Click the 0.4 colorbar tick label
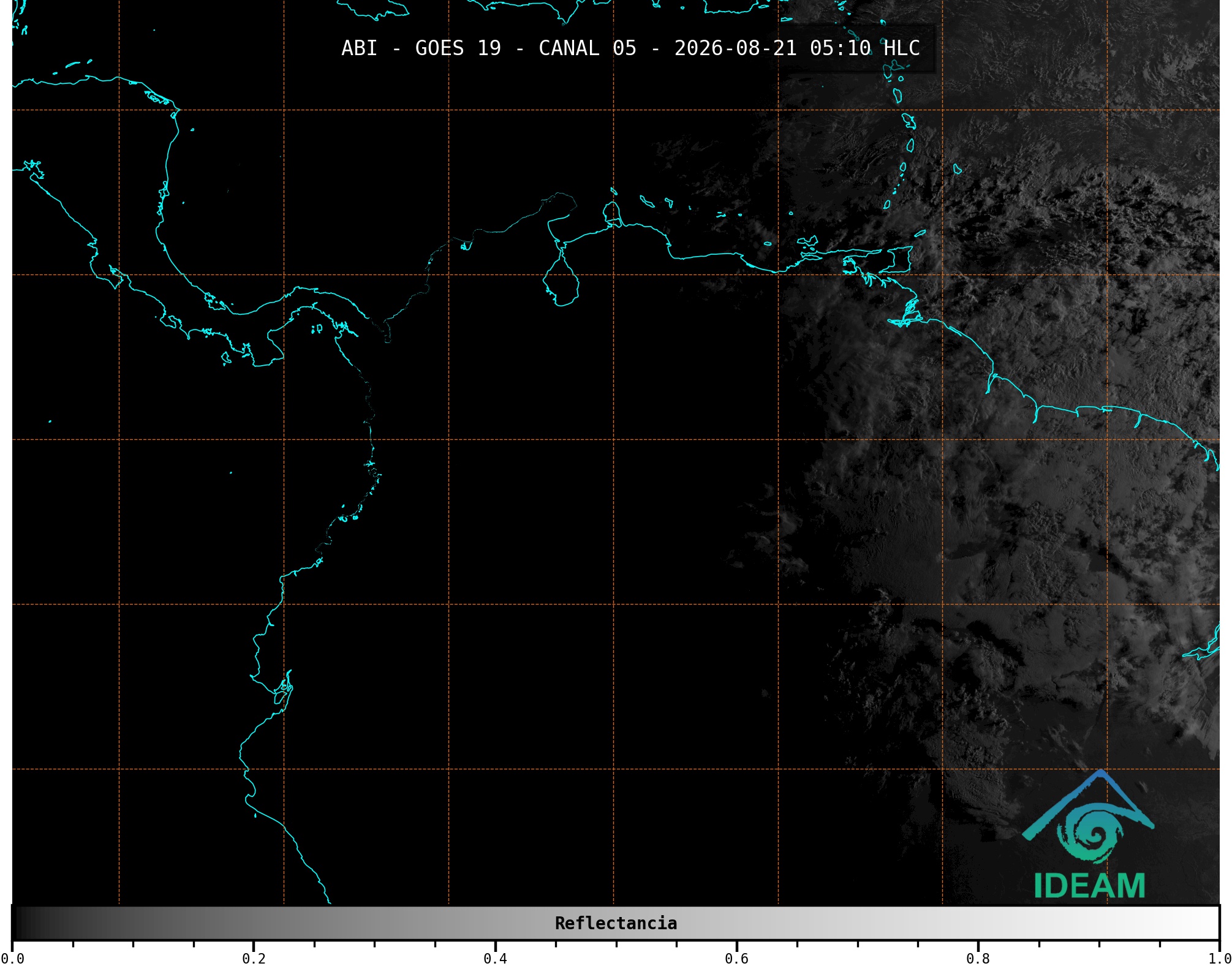 coord(495,958)
